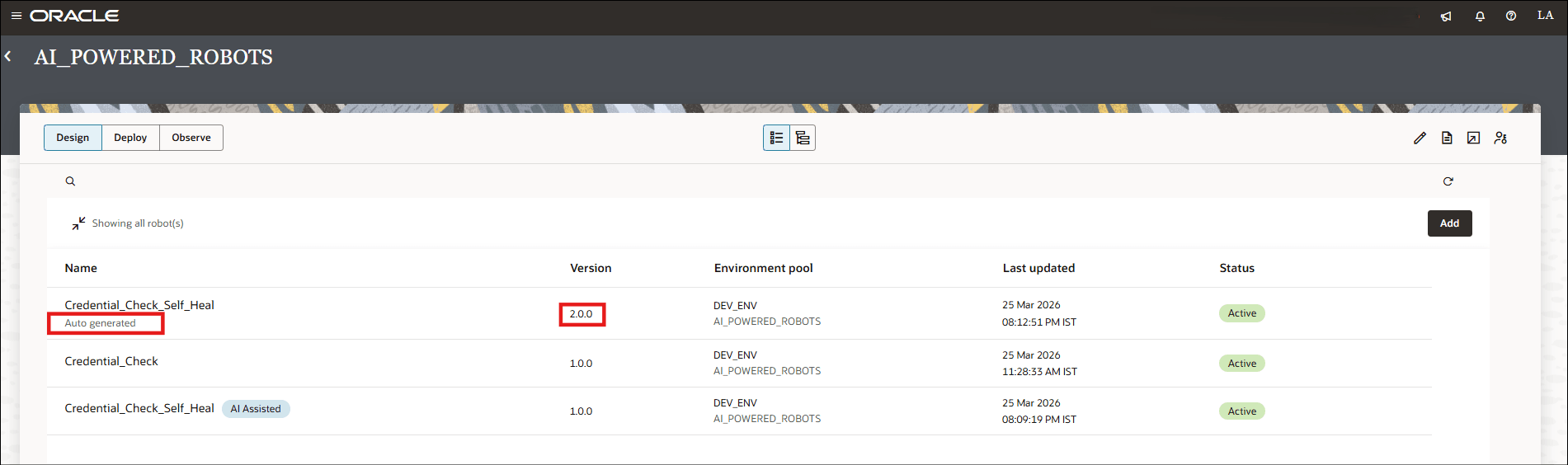The height and width of the screenshot is (465, 1568).
Task: Open the document details icon
Action: (x=1447, y=138)
